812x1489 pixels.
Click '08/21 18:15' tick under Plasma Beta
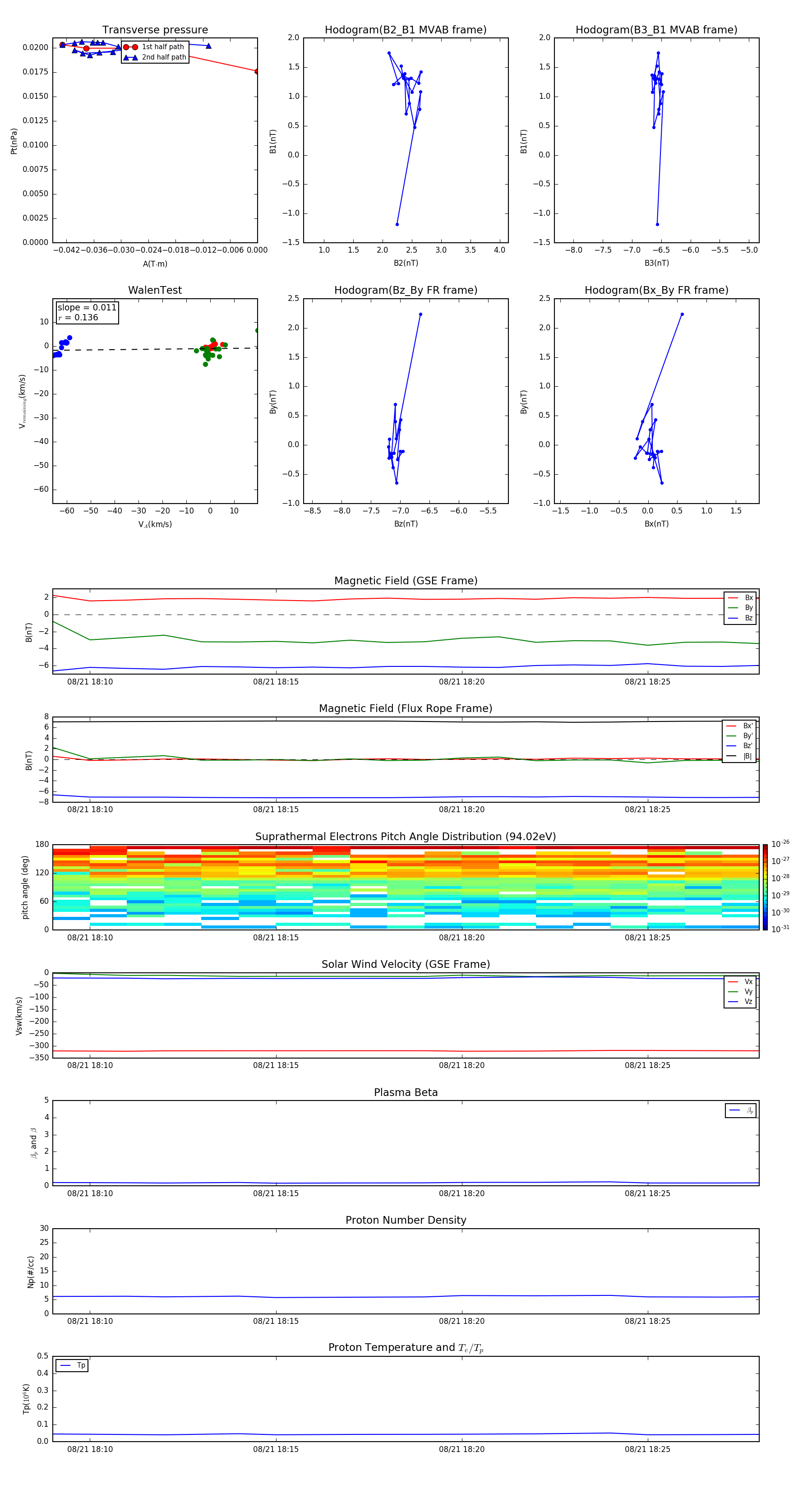click(276, 1193)
